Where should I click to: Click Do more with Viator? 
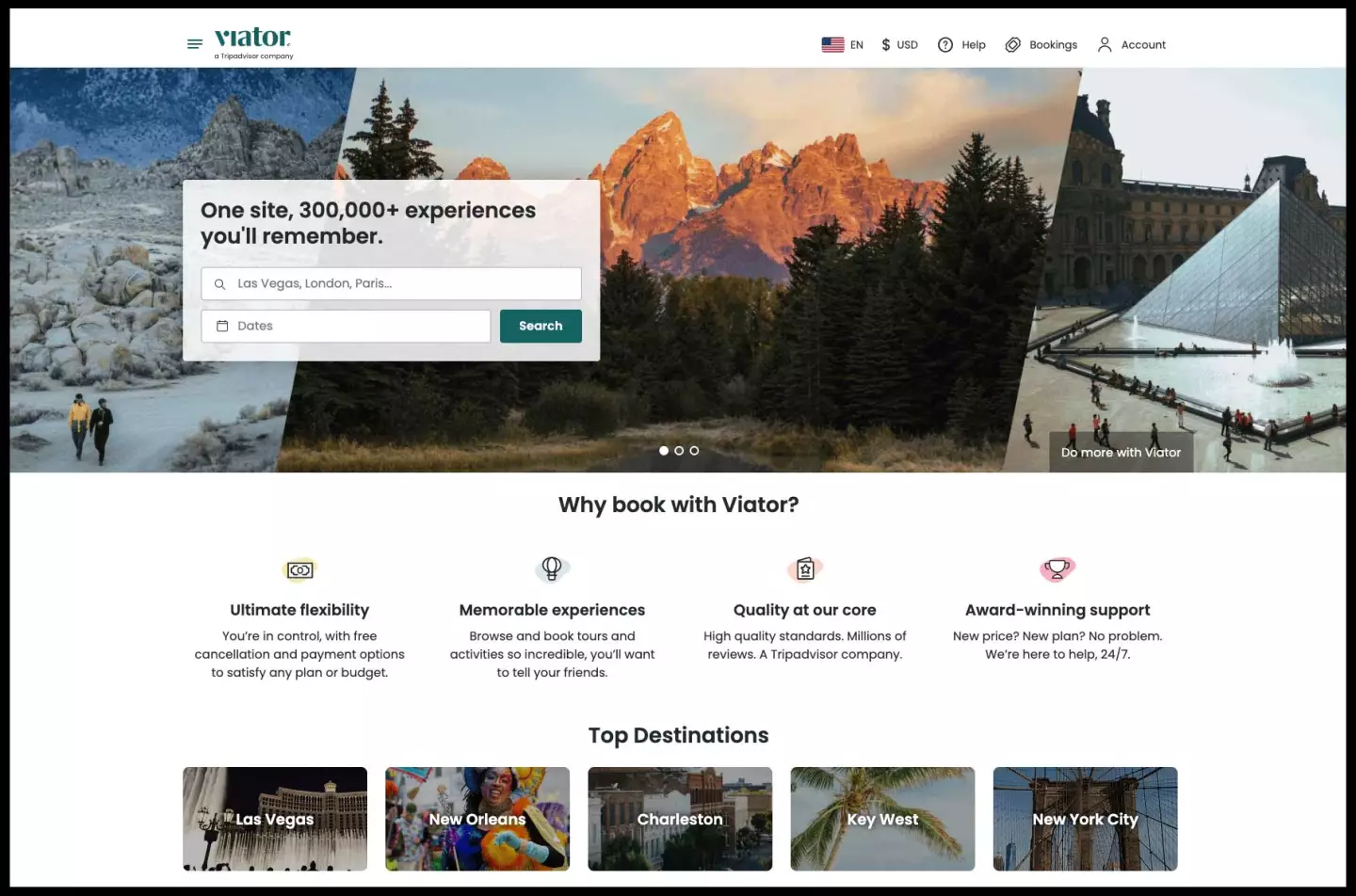pos(1121,452)
